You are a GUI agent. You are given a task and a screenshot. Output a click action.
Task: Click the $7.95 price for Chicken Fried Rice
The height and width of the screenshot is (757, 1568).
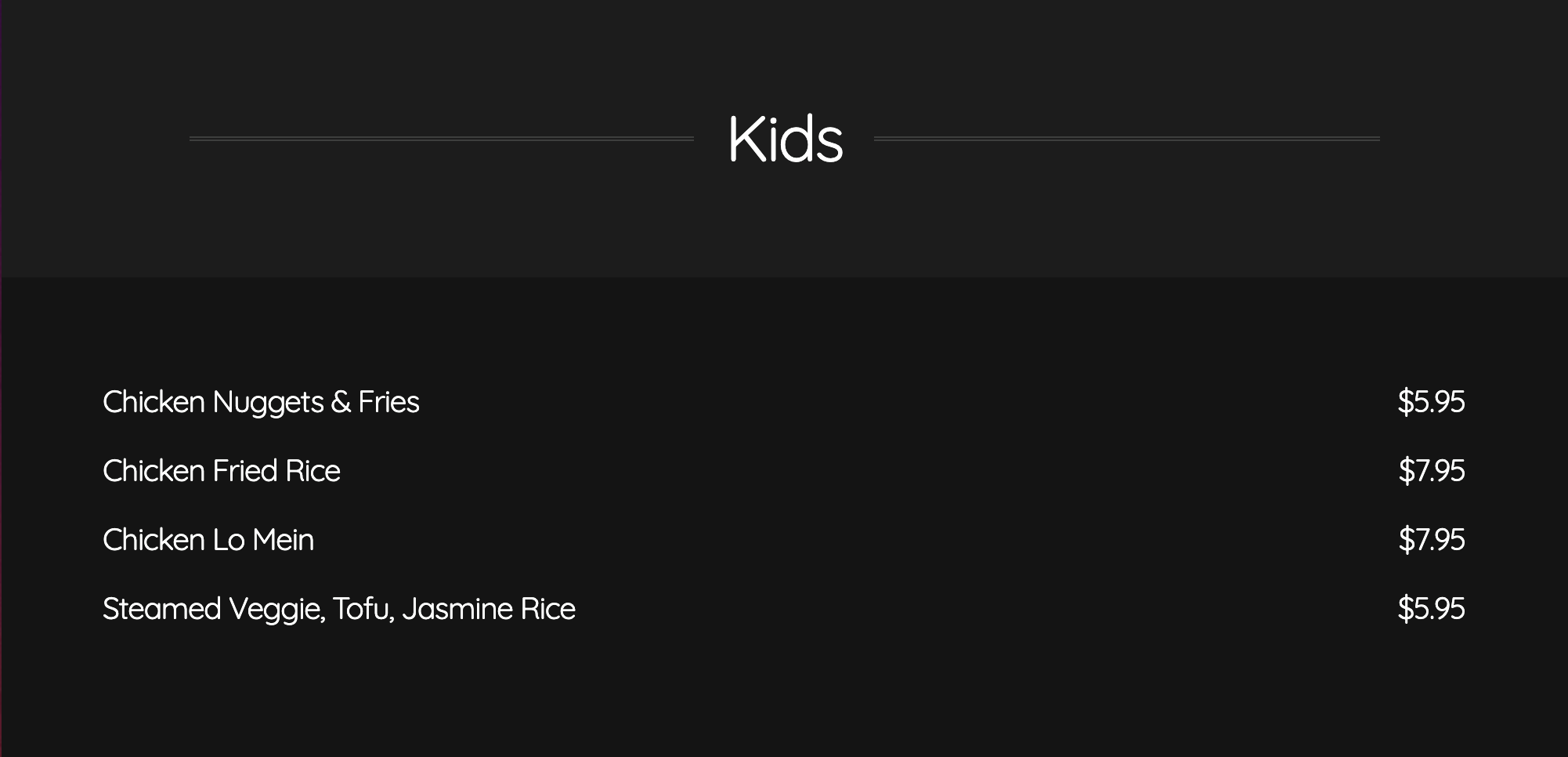pos(1431,471)
